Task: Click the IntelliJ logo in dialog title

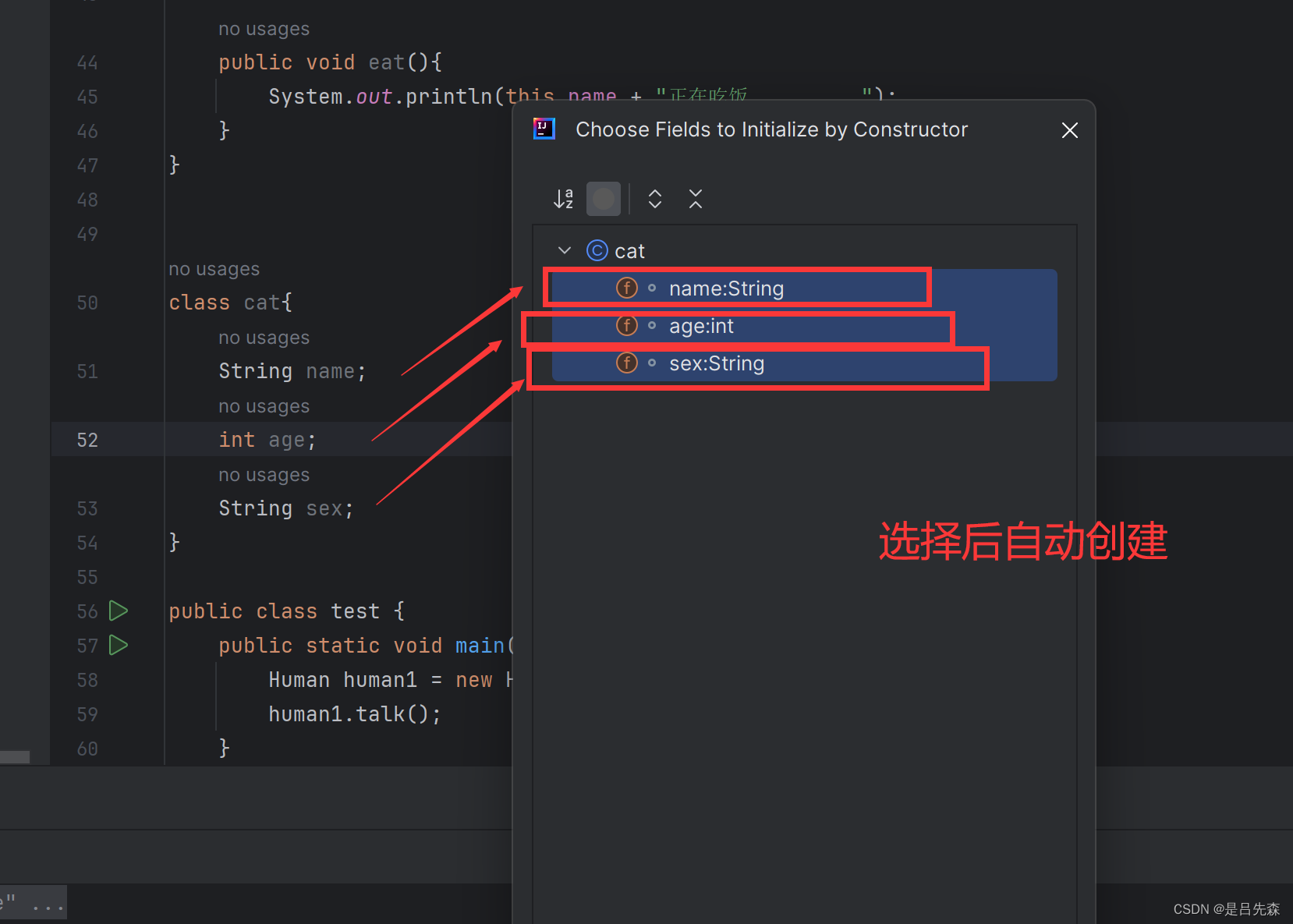Action: point(544,129)
